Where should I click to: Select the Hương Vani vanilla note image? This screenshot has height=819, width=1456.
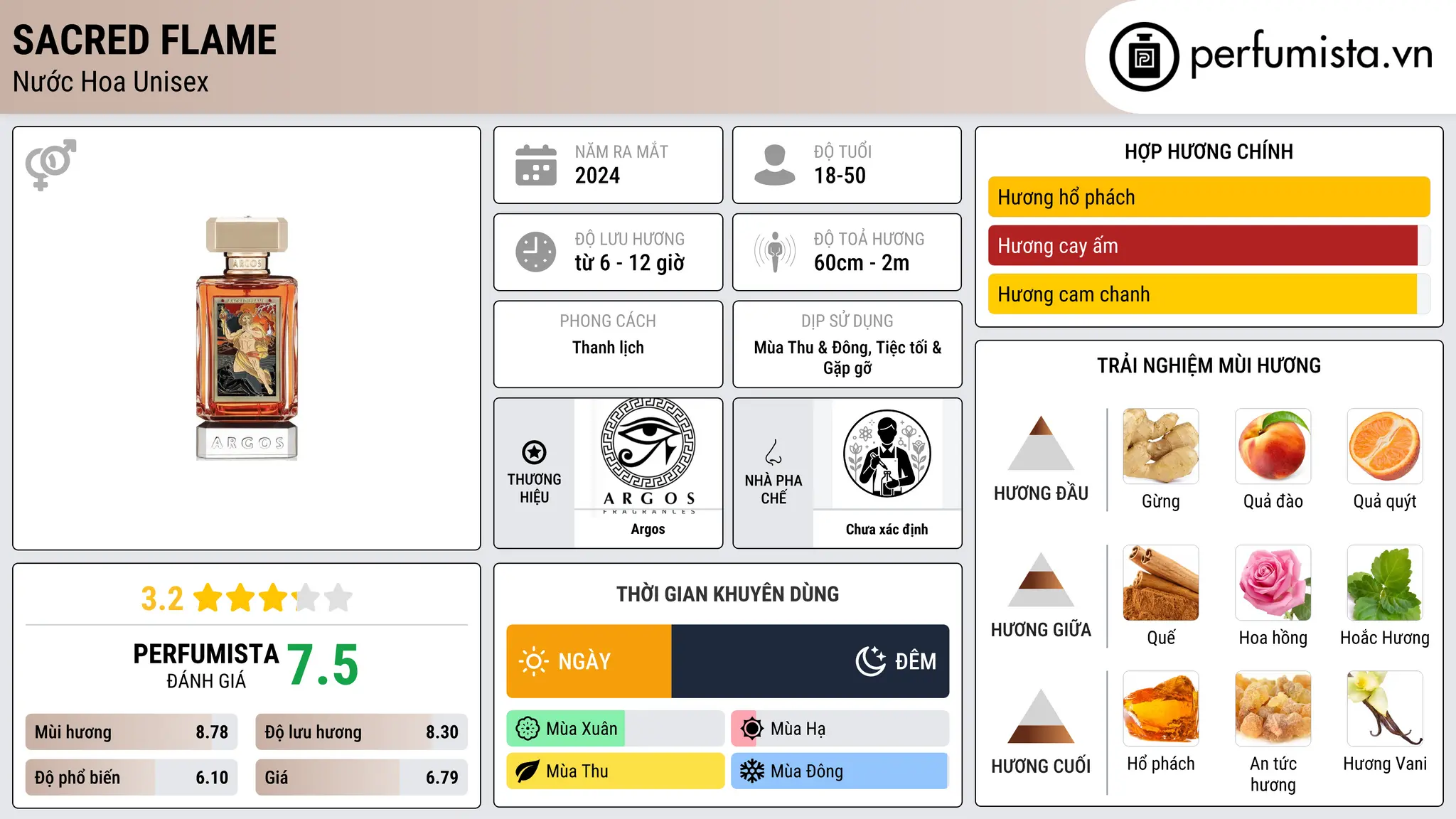point(1385,709)
